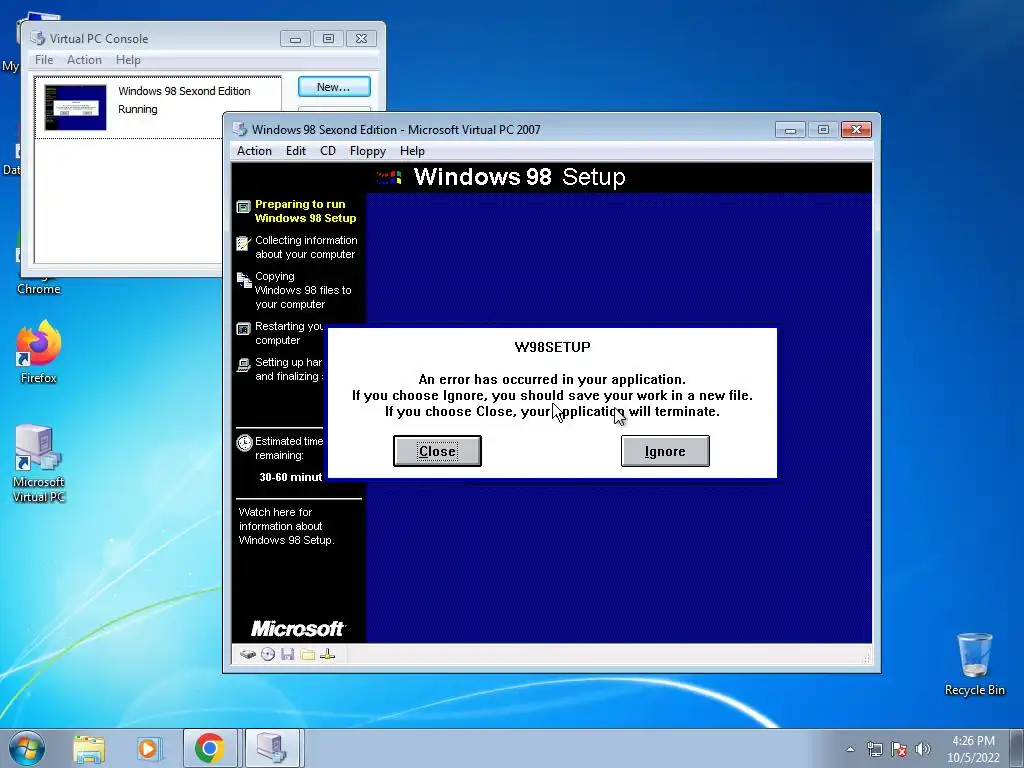This screenshot has width=1024, height=768.
Task: Open Action Center flag icon
Action: click(899, 749)
